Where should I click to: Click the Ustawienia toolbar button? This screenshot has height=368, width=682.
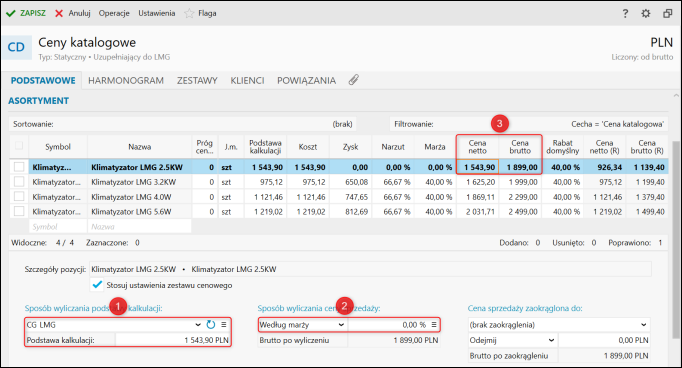(157, 13)
